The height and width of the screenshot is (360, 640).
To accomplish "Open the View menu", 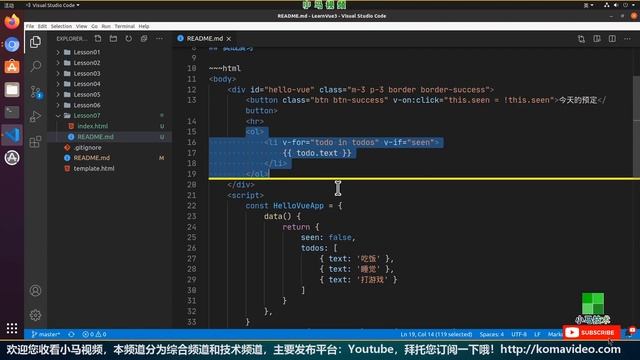I will (x=81, y=26).
